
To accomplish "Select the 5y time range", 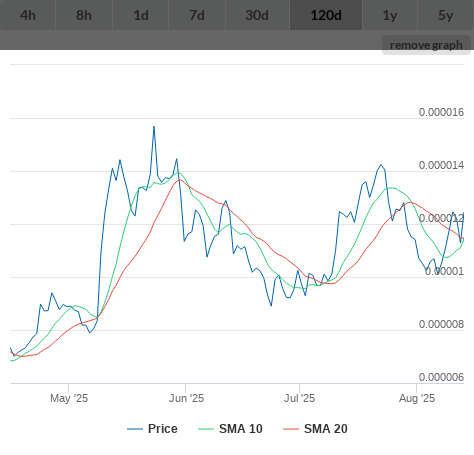I will [446, 15].
